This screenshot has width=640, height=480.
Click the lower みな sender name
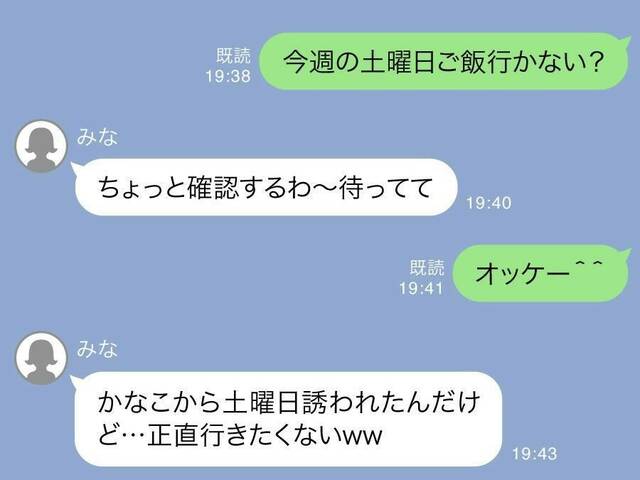point(97,349)
